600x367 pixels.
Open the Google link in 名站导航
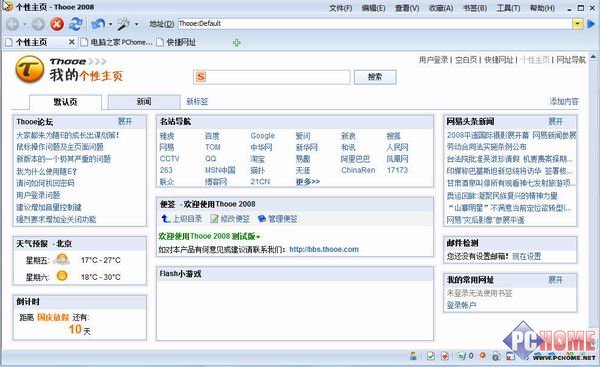point(262,136)
